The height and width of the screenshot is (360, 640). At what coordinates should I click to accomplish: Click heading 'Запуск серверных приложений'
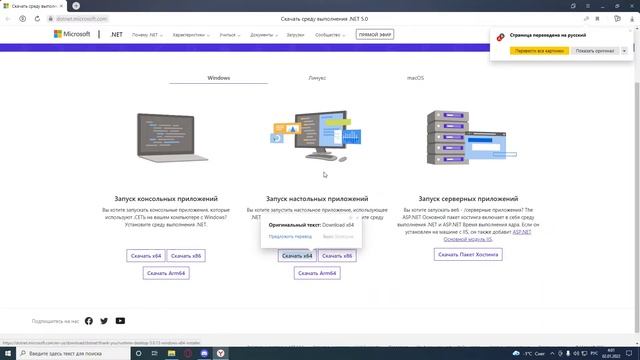(x=468, y=199)
